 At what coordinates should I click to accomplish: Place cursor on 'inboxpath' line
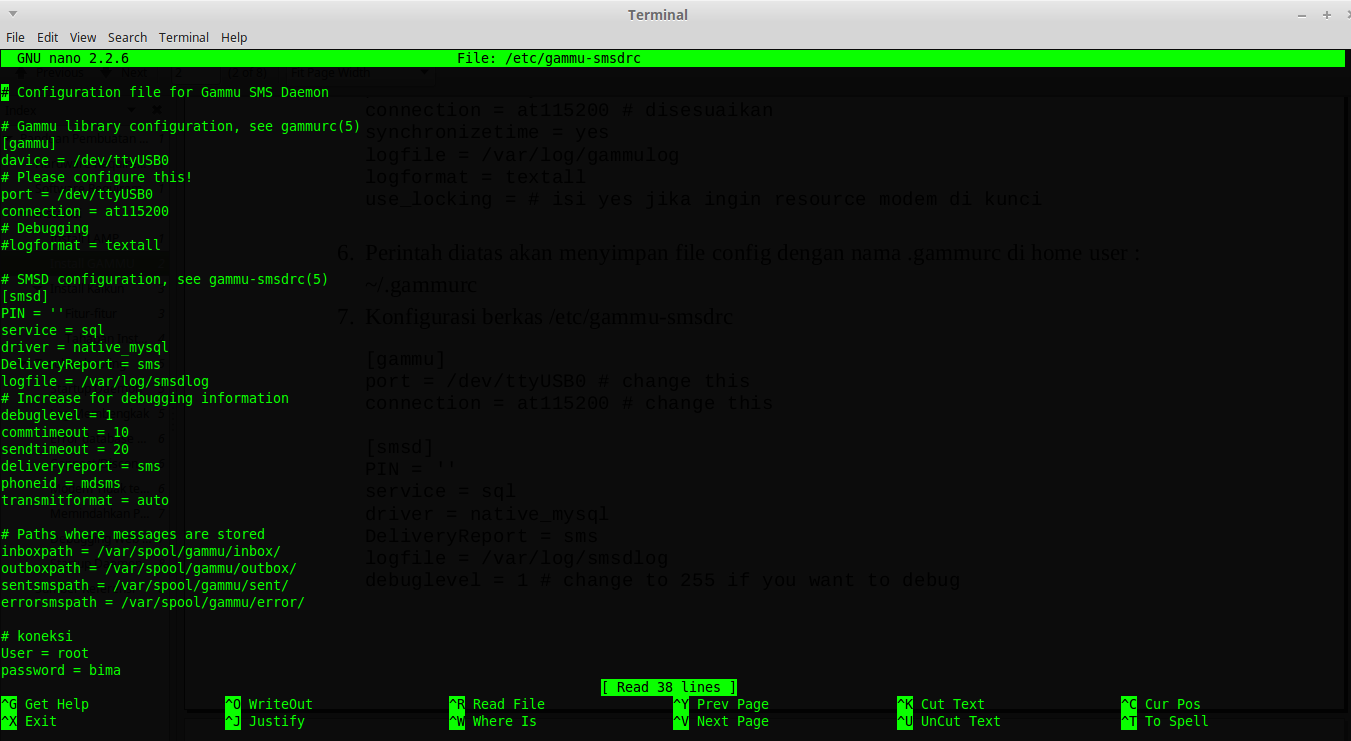141,551
